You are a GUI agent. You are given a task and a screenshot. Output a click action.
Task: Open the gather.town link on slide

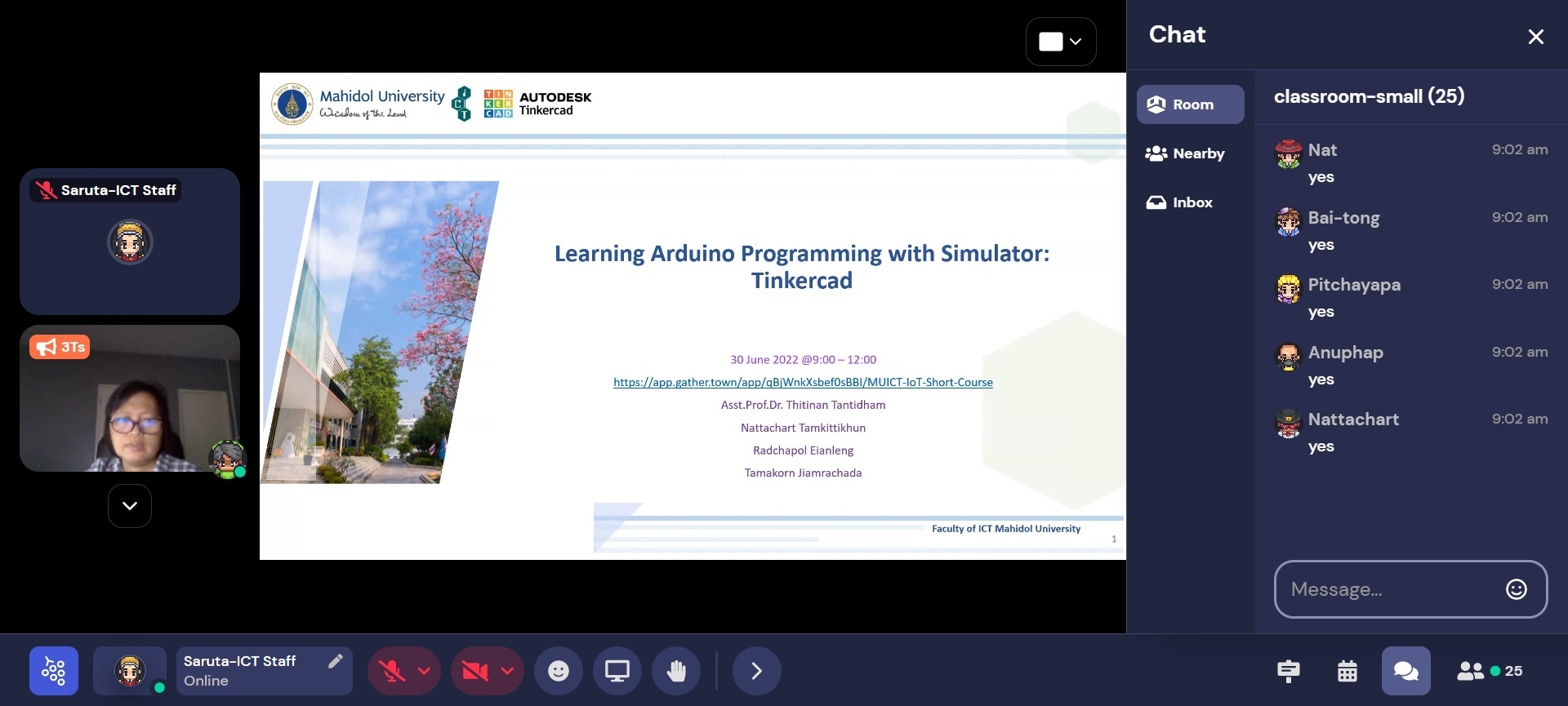click(803, 382)
